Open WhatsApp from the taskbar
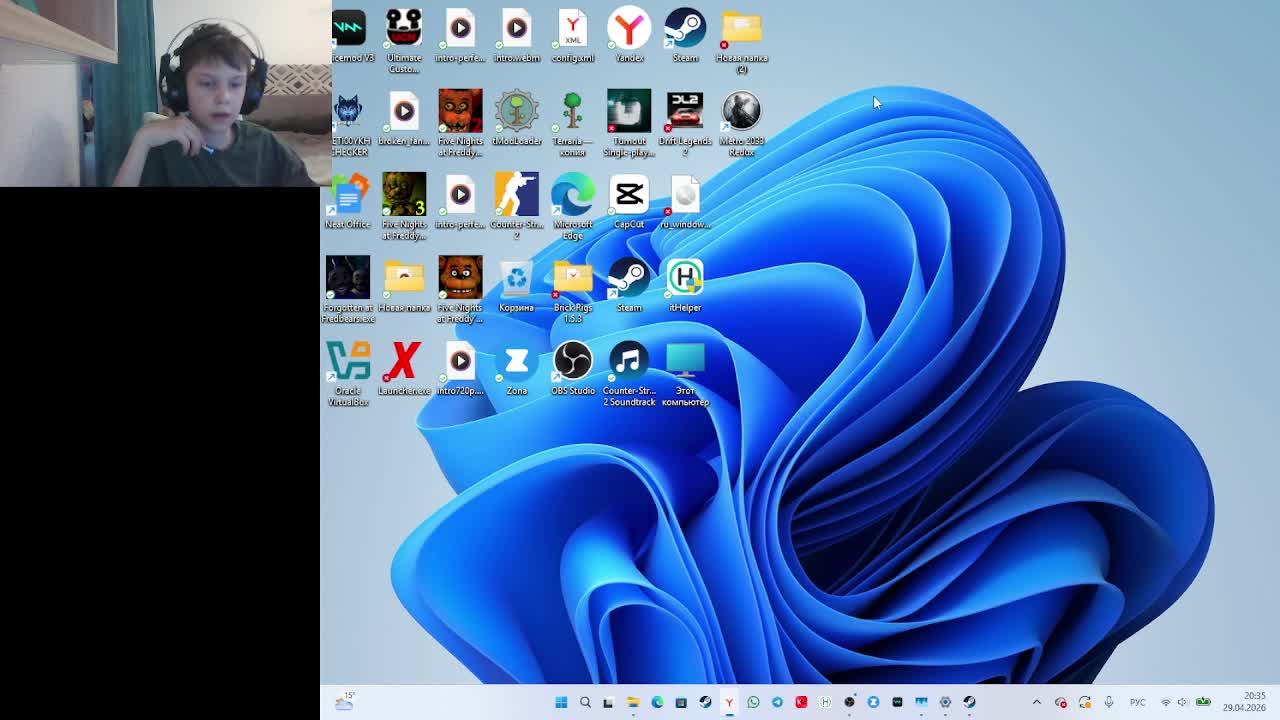Viewport: 1280px width, 720px height. tap(753, 702)
